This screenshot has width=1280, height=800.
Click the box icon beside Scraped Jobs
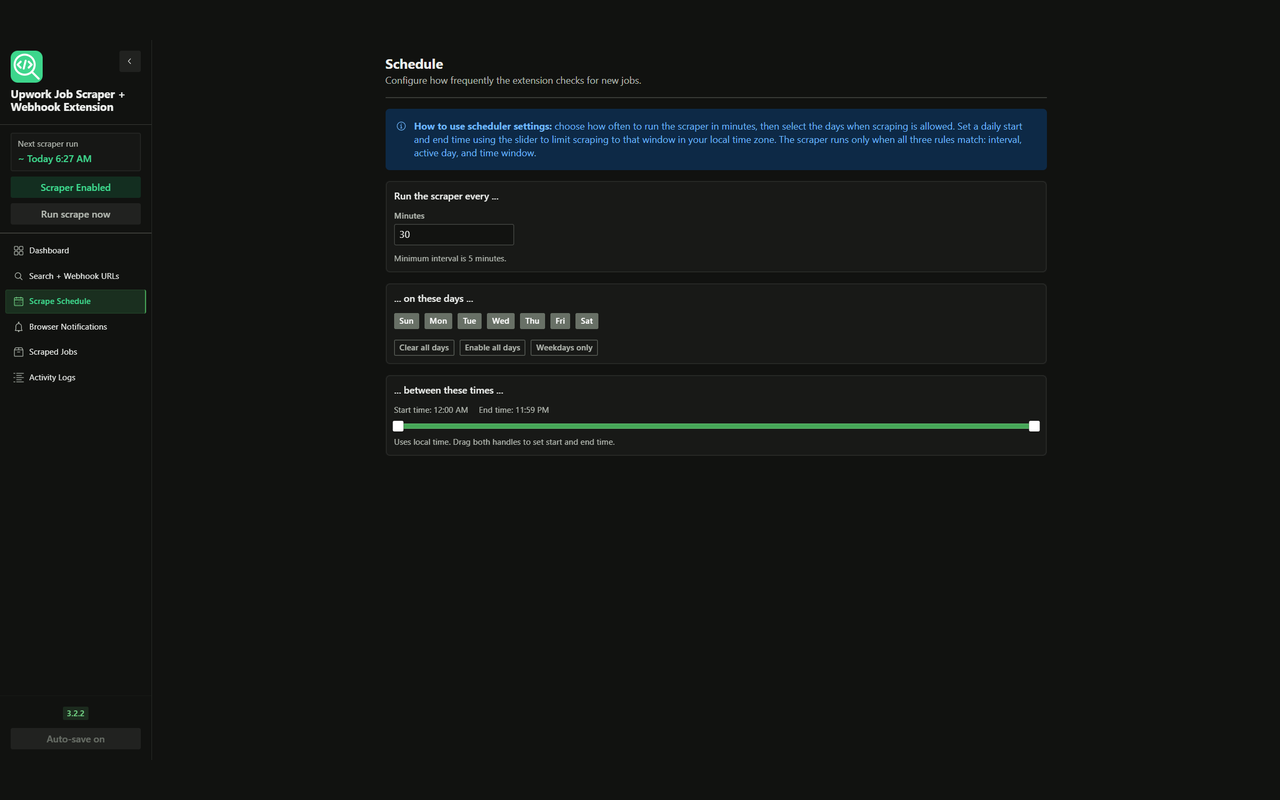pos(18,352)
